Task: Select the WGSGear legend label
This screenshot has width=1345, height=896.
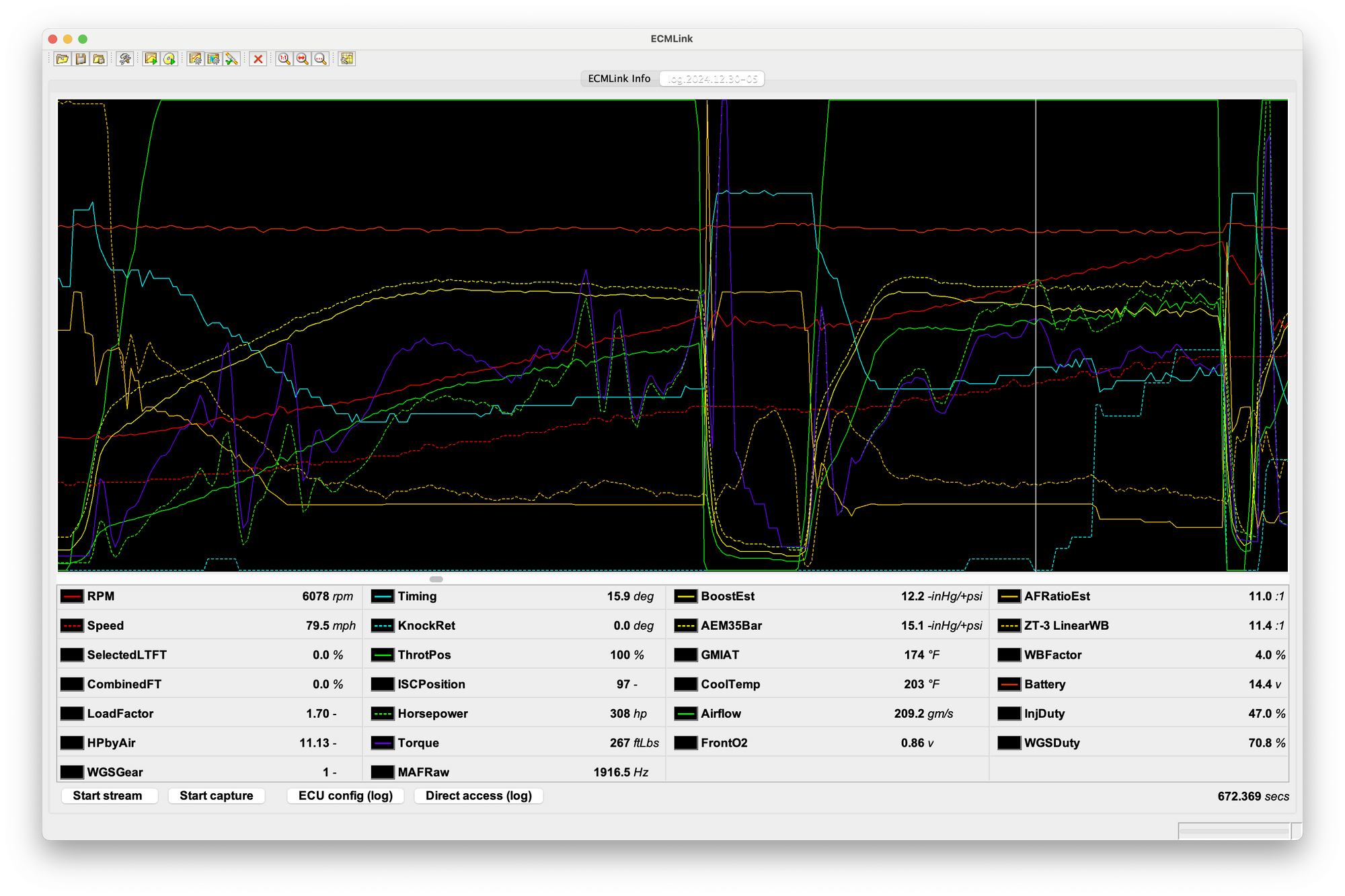Action: (x=115, y=772)
